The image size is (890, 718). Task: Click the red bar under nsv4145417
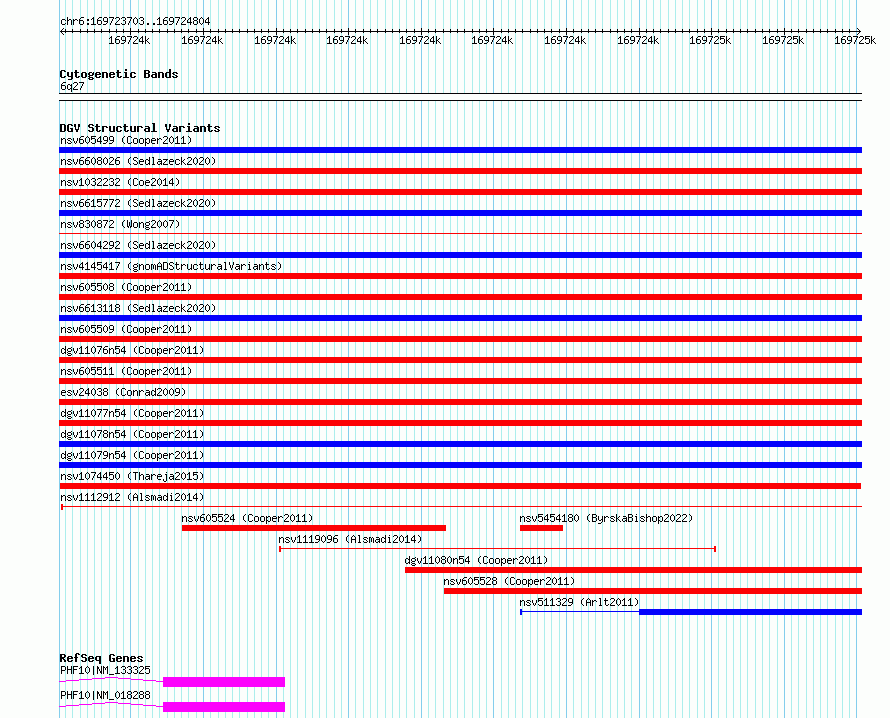[x=460, y=276]
